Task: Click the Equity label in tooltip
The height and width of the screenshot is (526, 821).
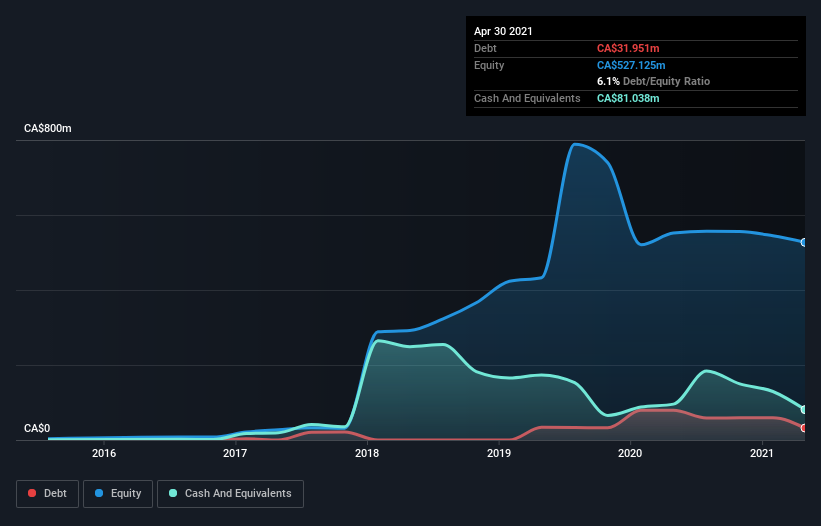Action: [489, 65]
